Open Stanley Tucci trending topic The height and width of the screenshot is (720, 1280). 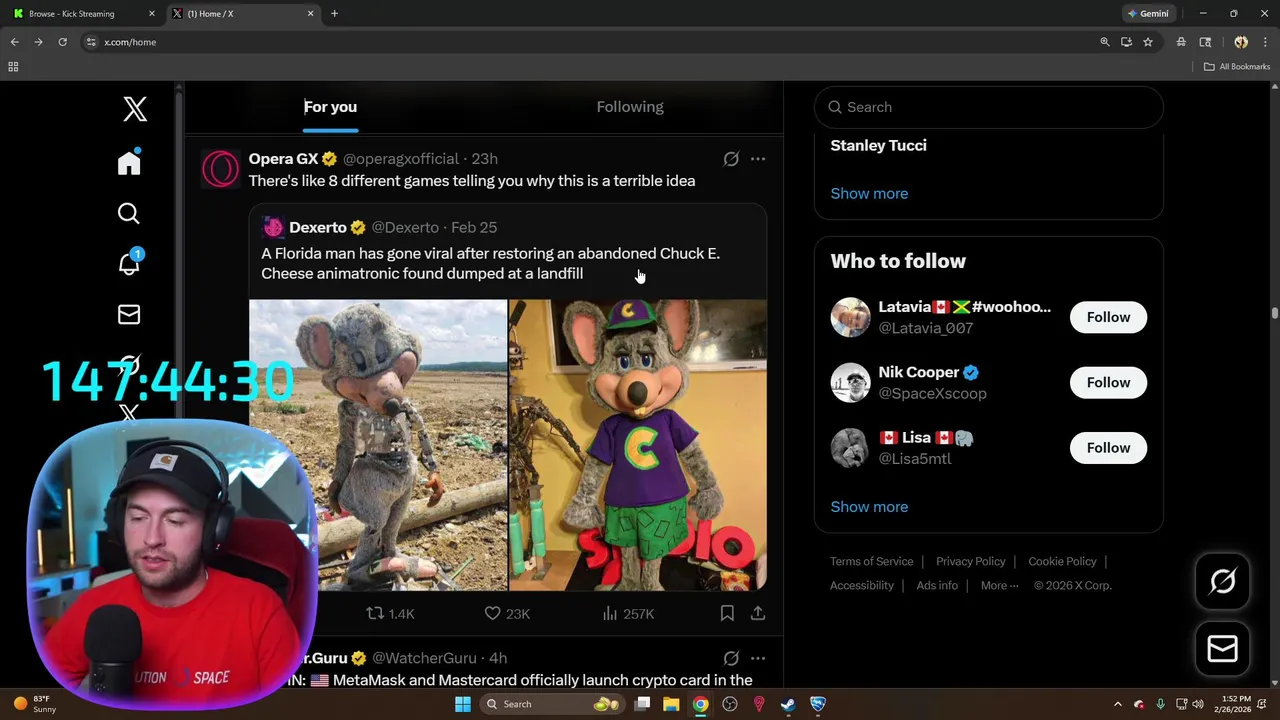(x=878, y=146)
